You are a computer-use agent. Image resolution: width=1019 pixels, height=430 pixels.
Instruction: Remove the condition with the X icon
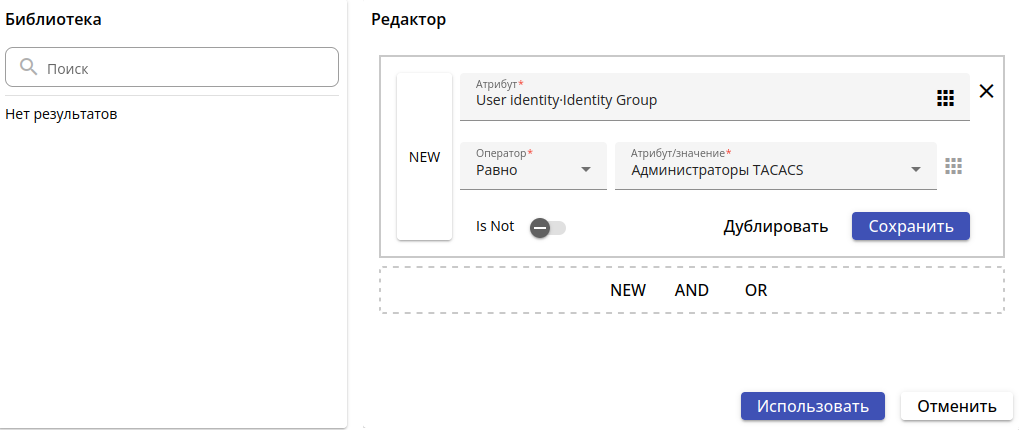[x=986, y=91]
